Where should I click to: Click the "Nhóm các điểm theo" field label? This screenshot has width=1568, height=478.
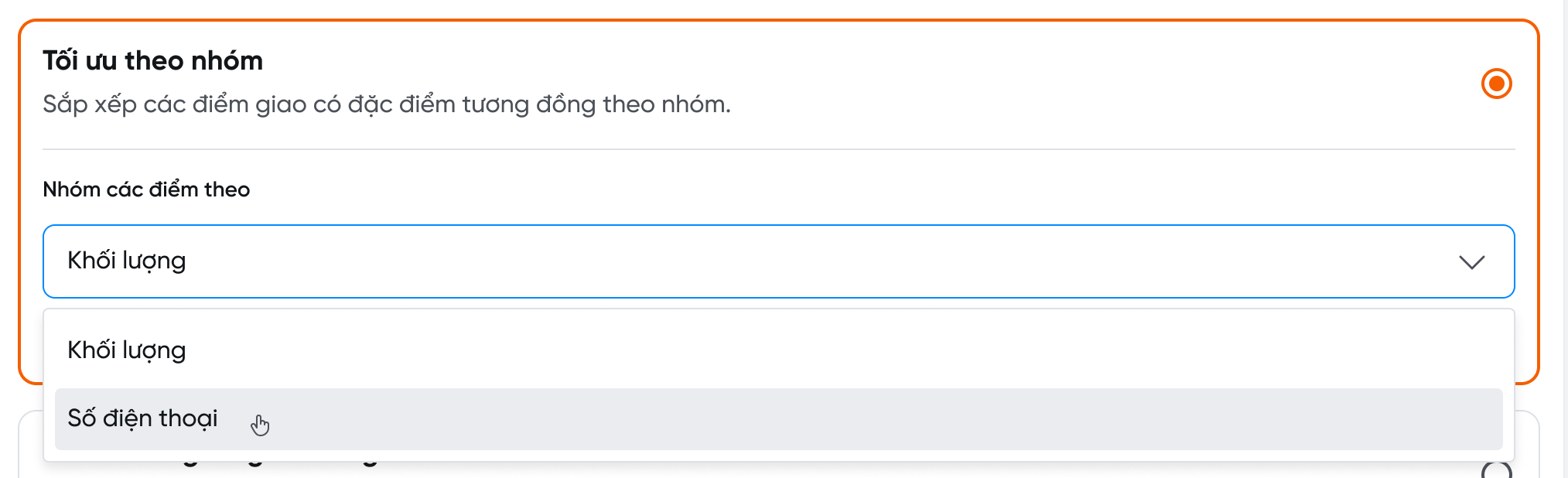point(146,189)
